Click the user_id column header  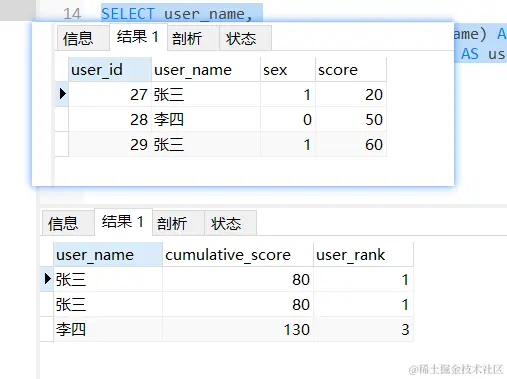(x=110, y=70)
